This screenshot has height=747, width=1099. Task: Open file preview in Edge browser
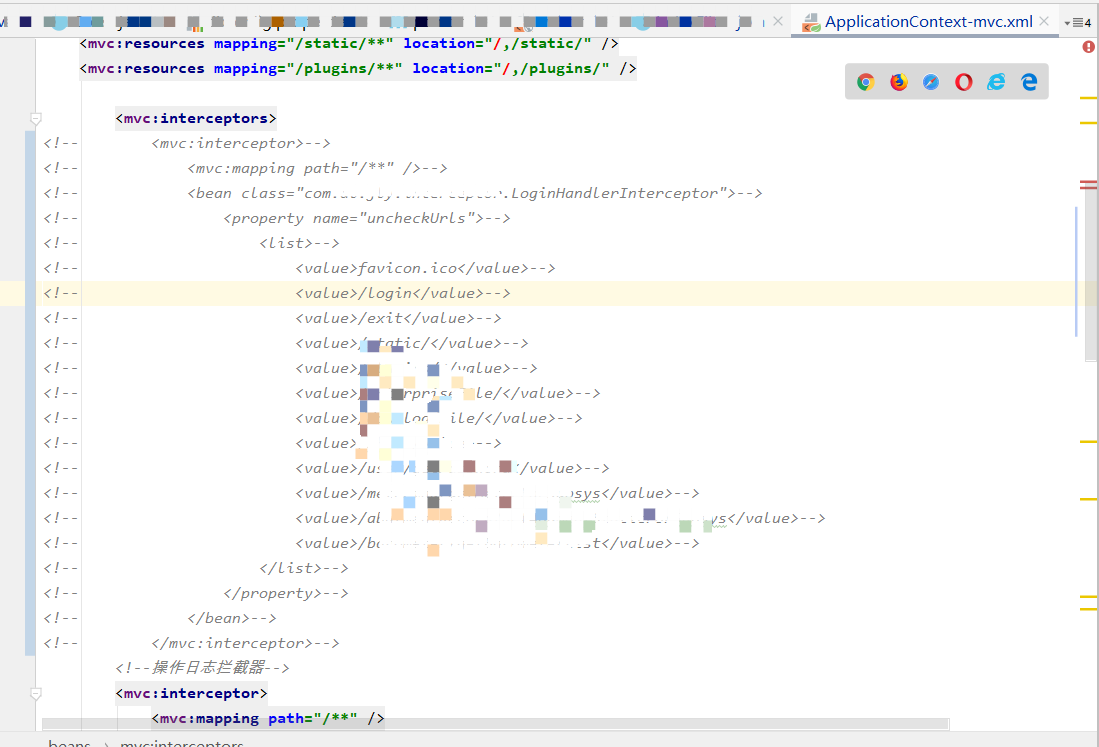(1029, 82)
